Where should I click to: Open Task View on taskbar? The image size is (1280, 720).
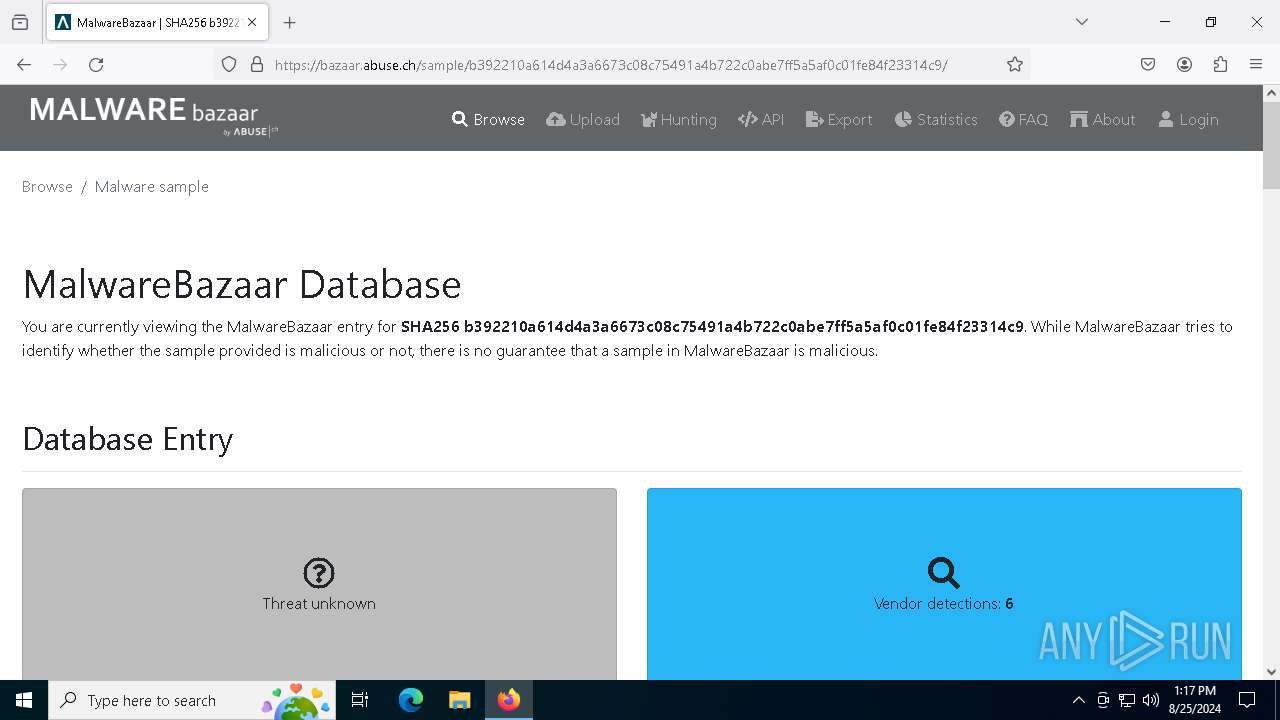[x=360, y=700]
